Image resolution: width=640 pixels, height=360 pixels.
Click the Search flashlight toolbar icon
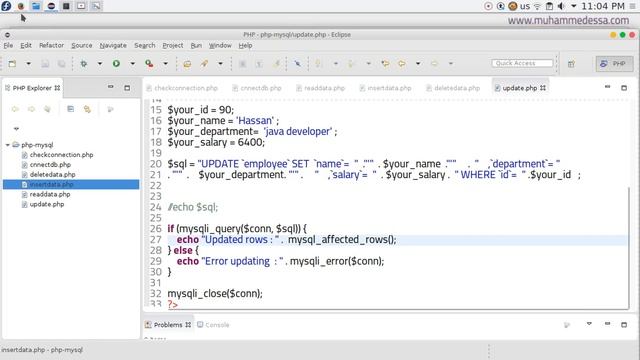(204, 64)
